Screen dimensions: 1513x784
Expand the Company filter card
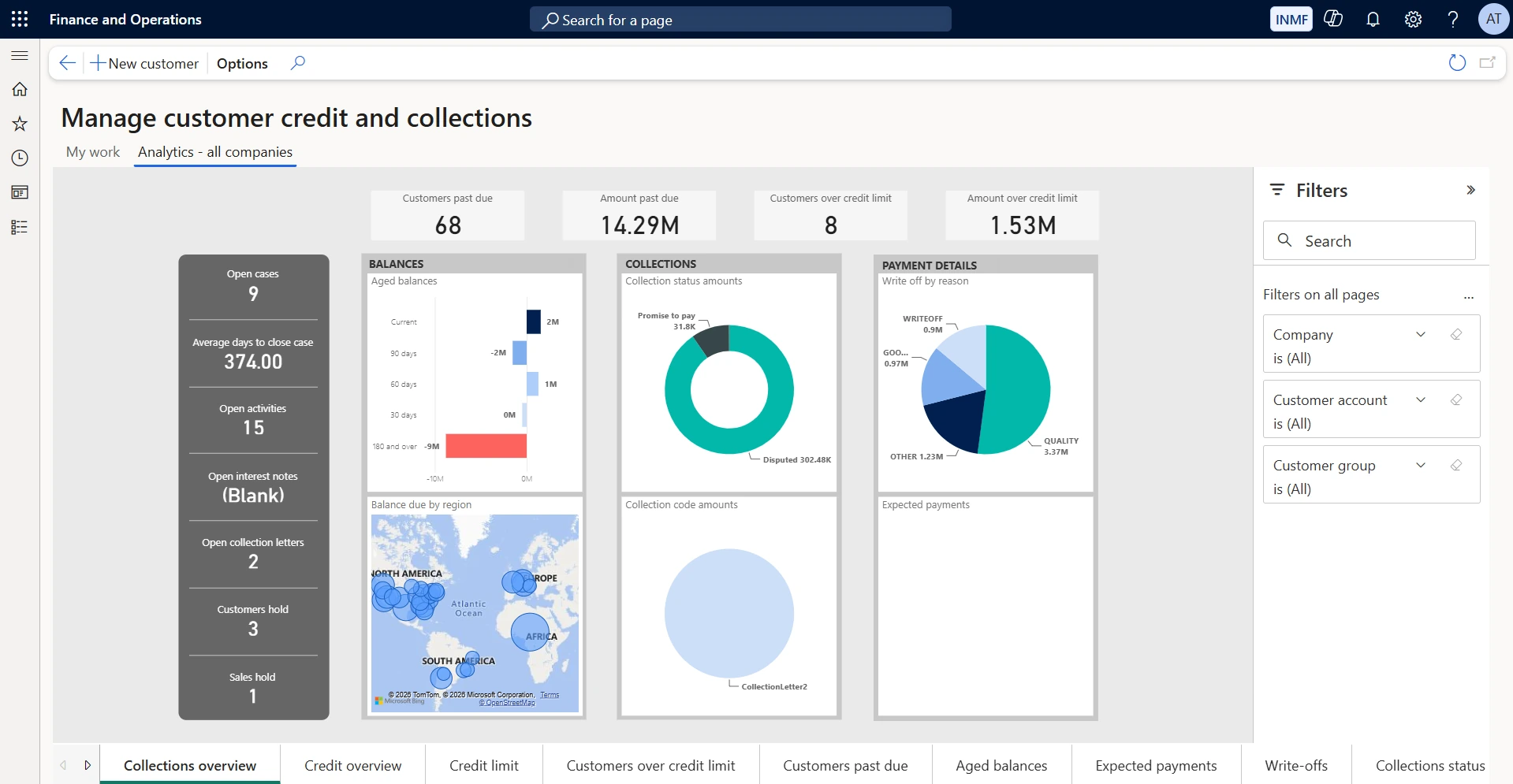(1421, 334)
